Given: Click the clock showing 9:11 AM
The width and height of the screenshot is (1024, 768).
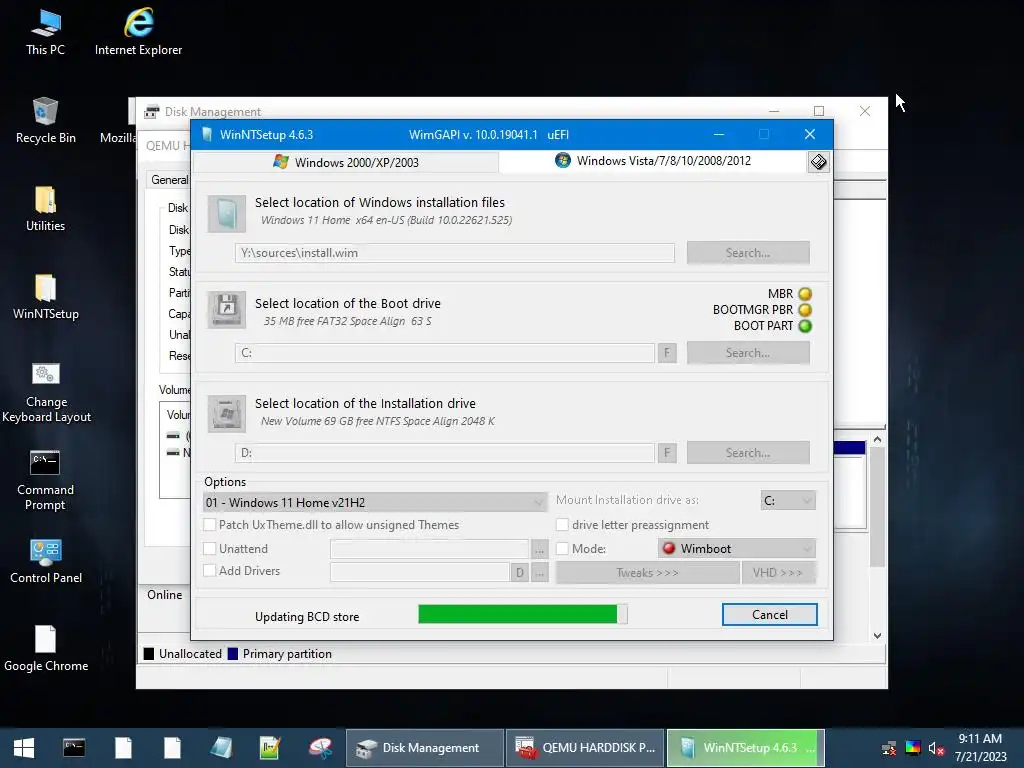Looking at the screenshot, I should [980, 739].
